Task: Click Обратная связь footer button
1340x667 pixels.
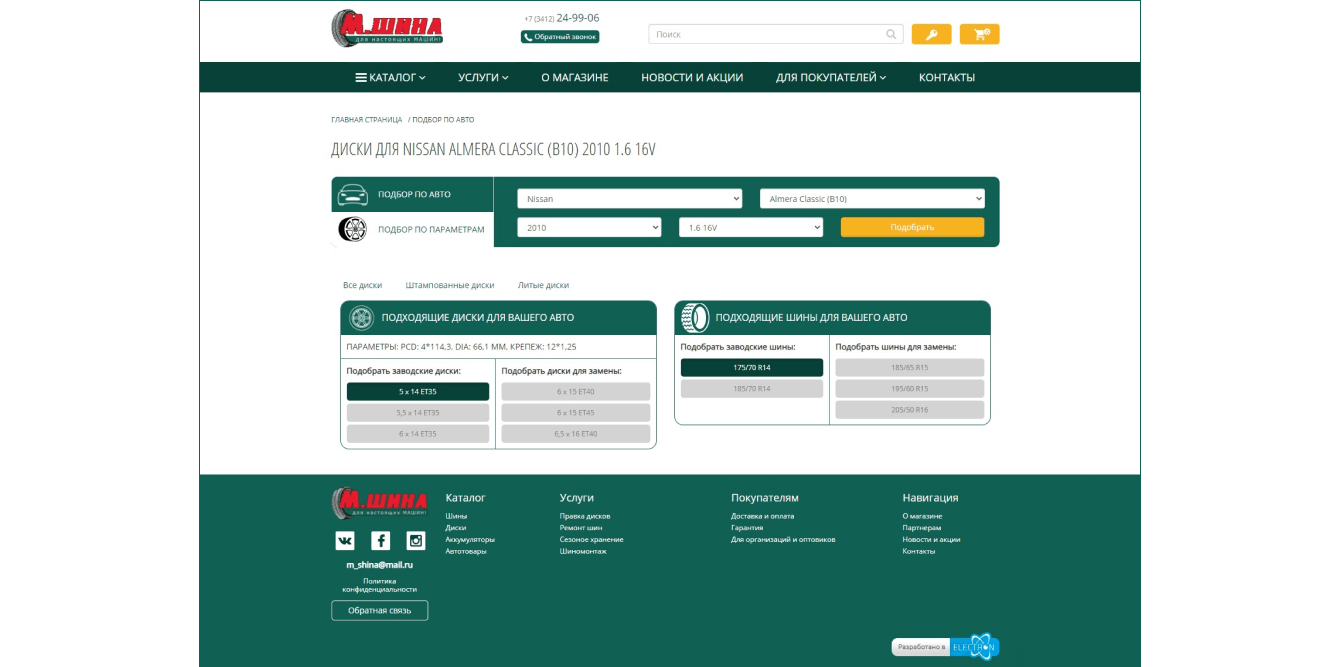Action: pyautogui.click(x=380, y=610)
